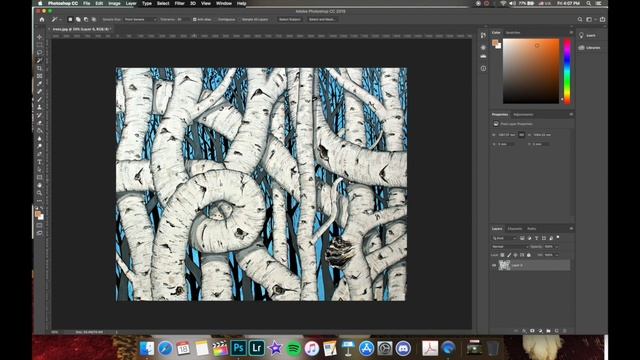Viewport: 640px width, 360px height.
Task: Click the Delete layer trash icon
Action: coord(564,331)
